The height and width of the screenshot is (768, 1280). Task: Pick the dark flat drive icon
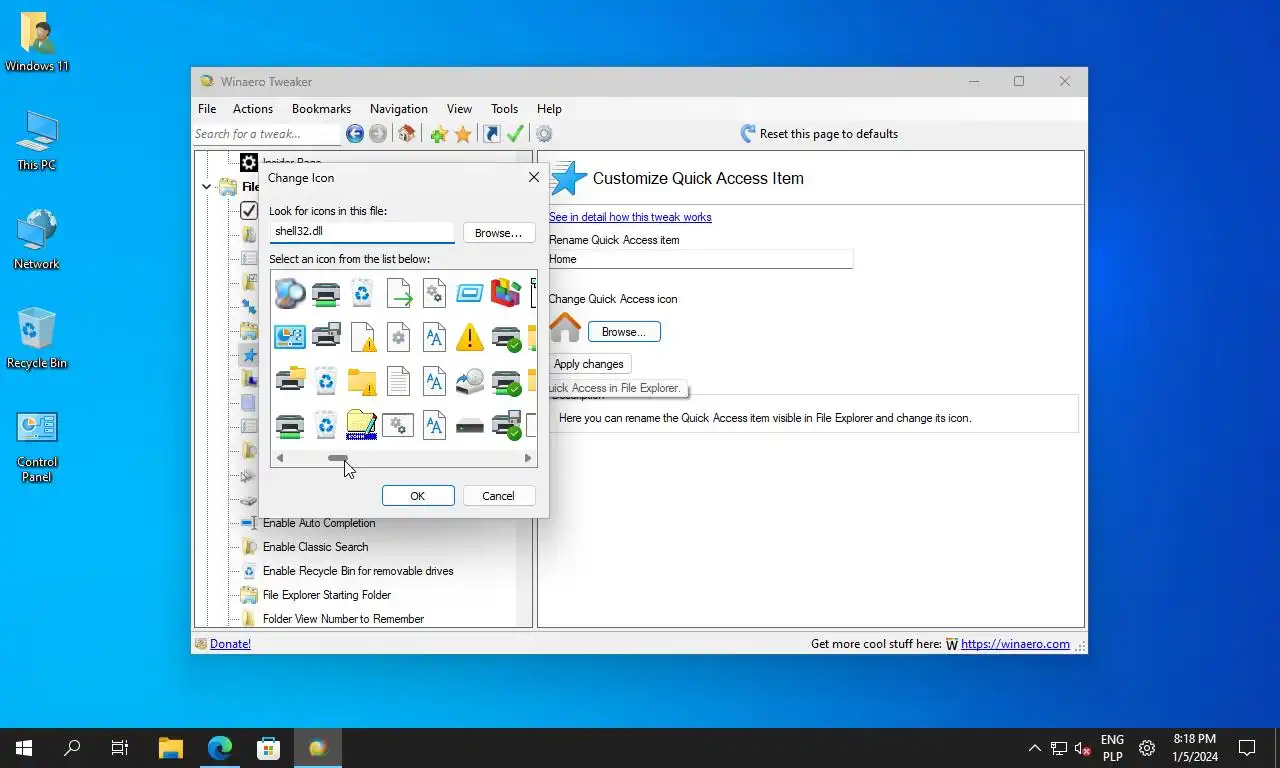pos(470,427)
